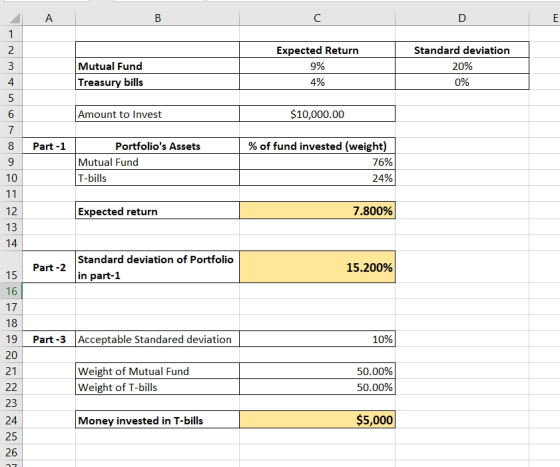Click the 50.00% value in row 22
Screen dimensions: 560x467
tap(317, 387)
